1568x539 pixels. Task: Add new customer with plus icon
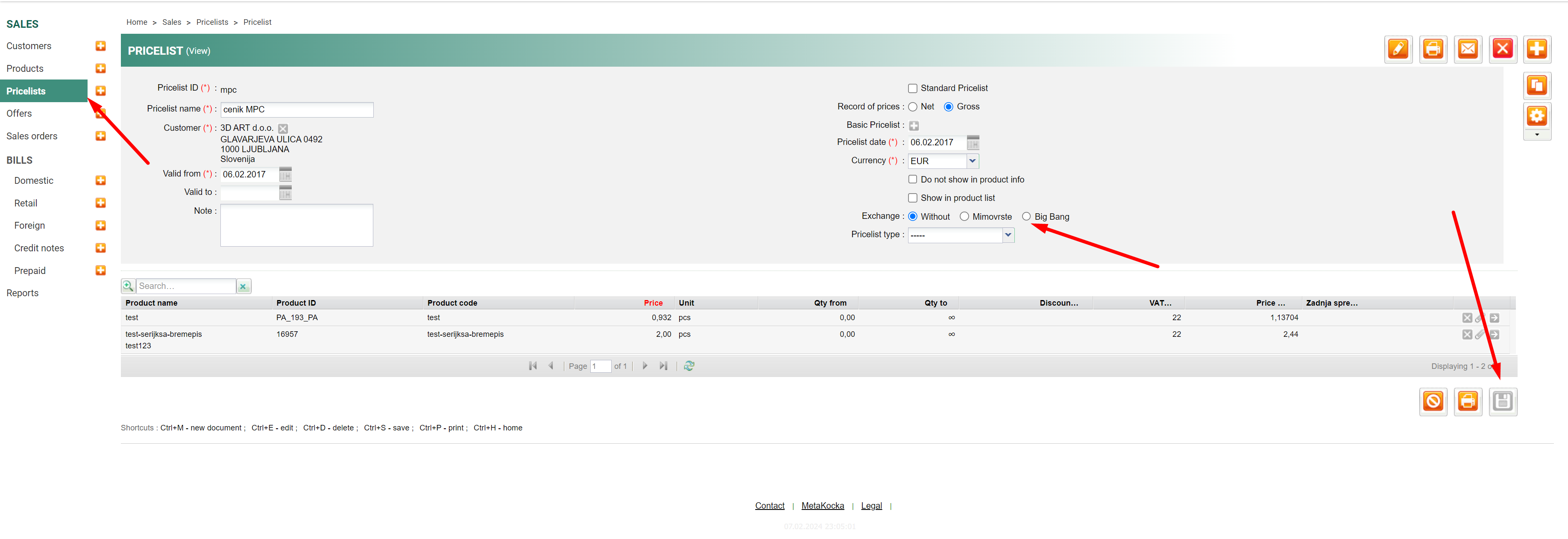(x=101, y=46)
